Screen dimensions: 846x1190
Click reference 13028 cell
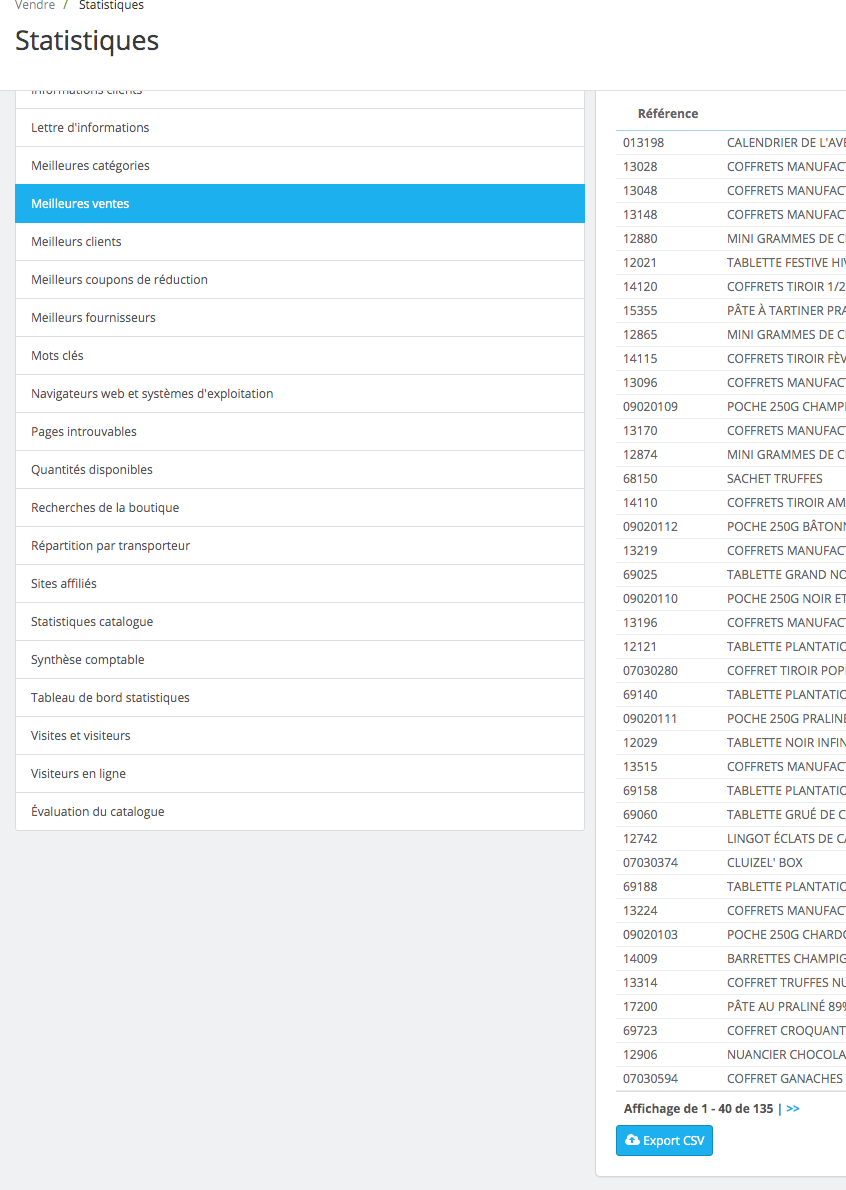[x=640, y=166]
